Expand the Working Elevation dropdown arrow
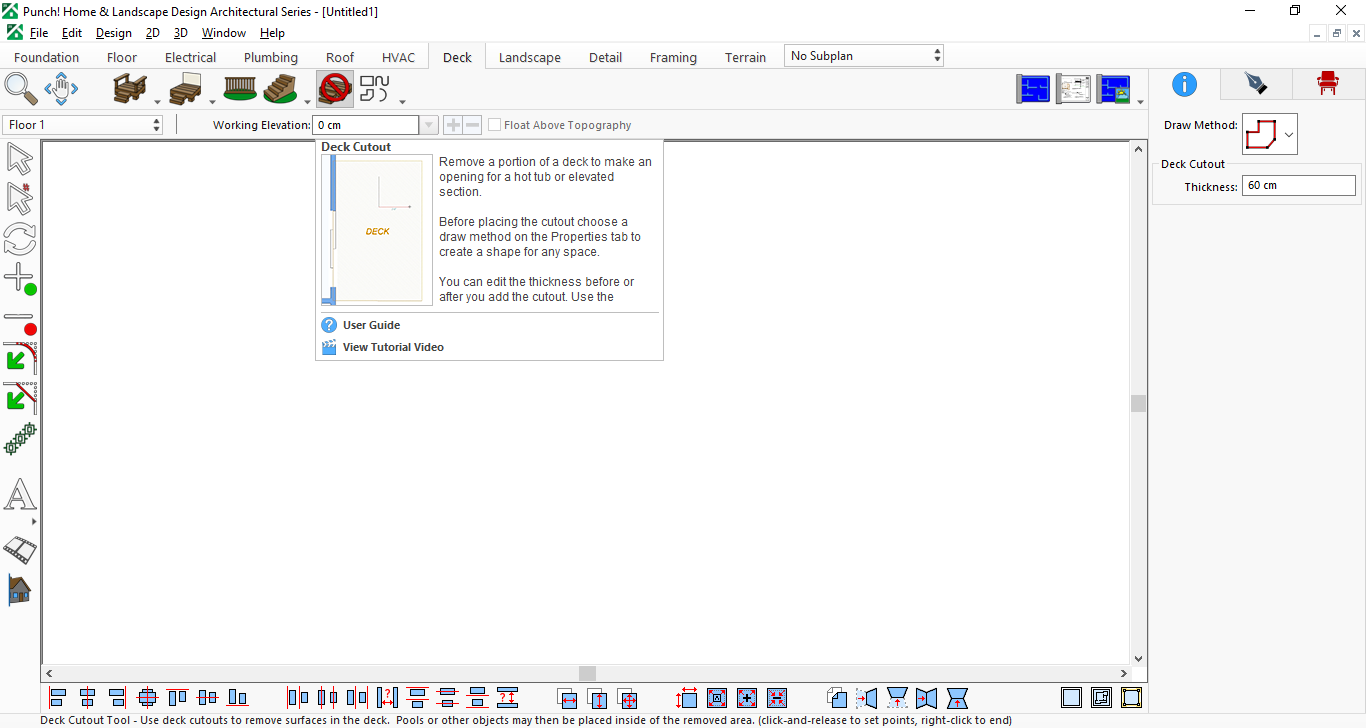Screen dimensions: 1366x728 (429, 125)
